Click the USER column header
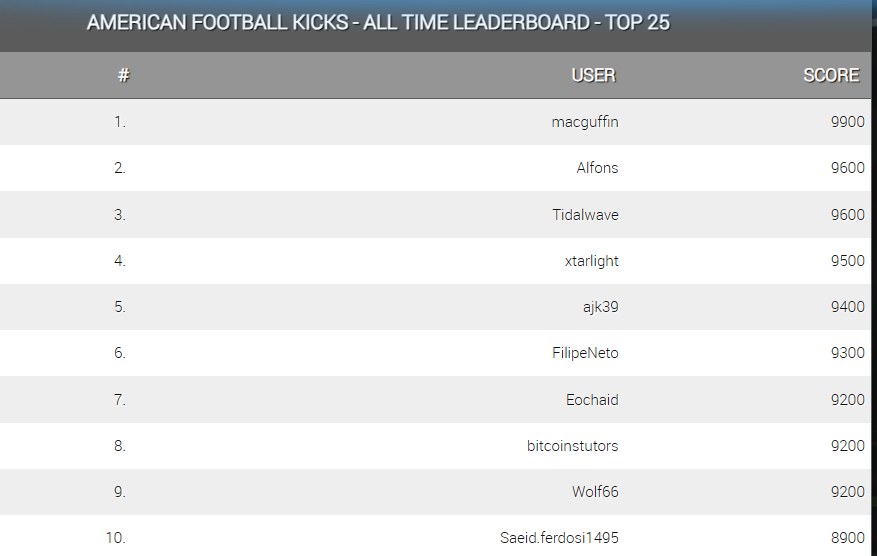This screenshot has width=877, height=556. (x=593, y=75)
